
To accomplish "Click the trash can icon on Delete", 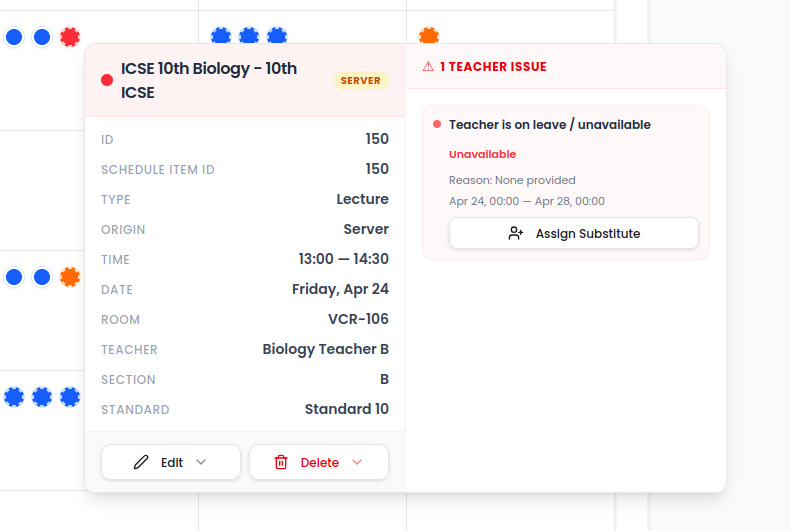I will (x=281, y=462).
